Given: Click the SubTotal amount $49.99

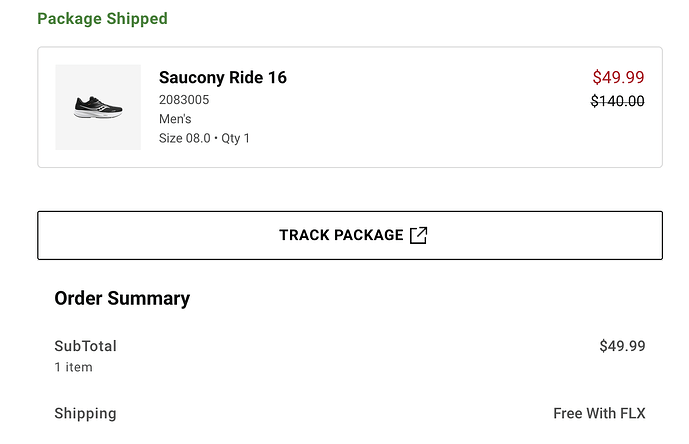Looking at the screenshot, I should point(622,346).
